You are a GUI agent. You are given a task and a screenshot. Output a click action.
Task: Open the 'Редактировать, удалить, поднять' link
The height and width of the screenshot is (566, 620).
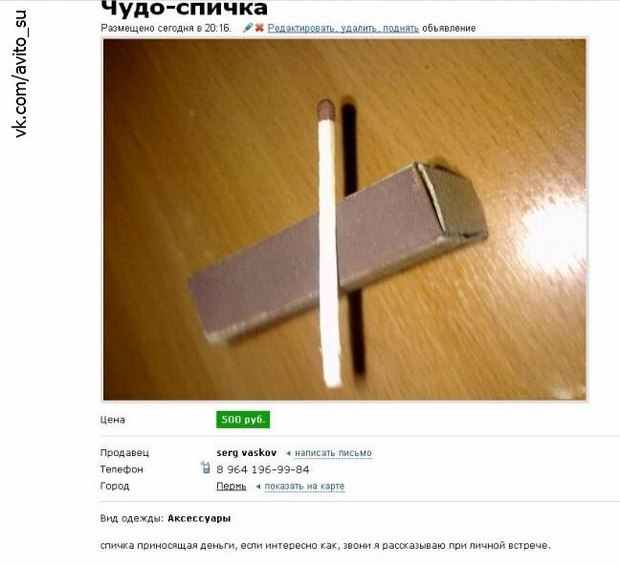[343, 28]
